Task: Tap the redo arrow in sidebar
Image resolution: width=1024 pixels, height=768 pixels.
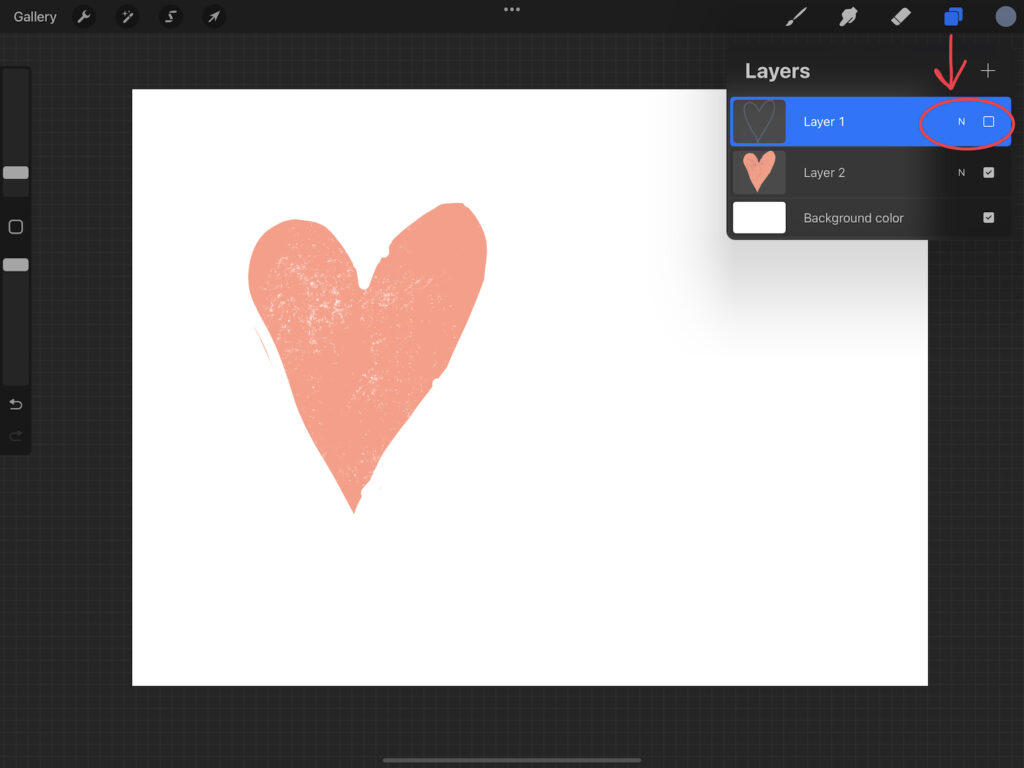Action: pos(16,436)
